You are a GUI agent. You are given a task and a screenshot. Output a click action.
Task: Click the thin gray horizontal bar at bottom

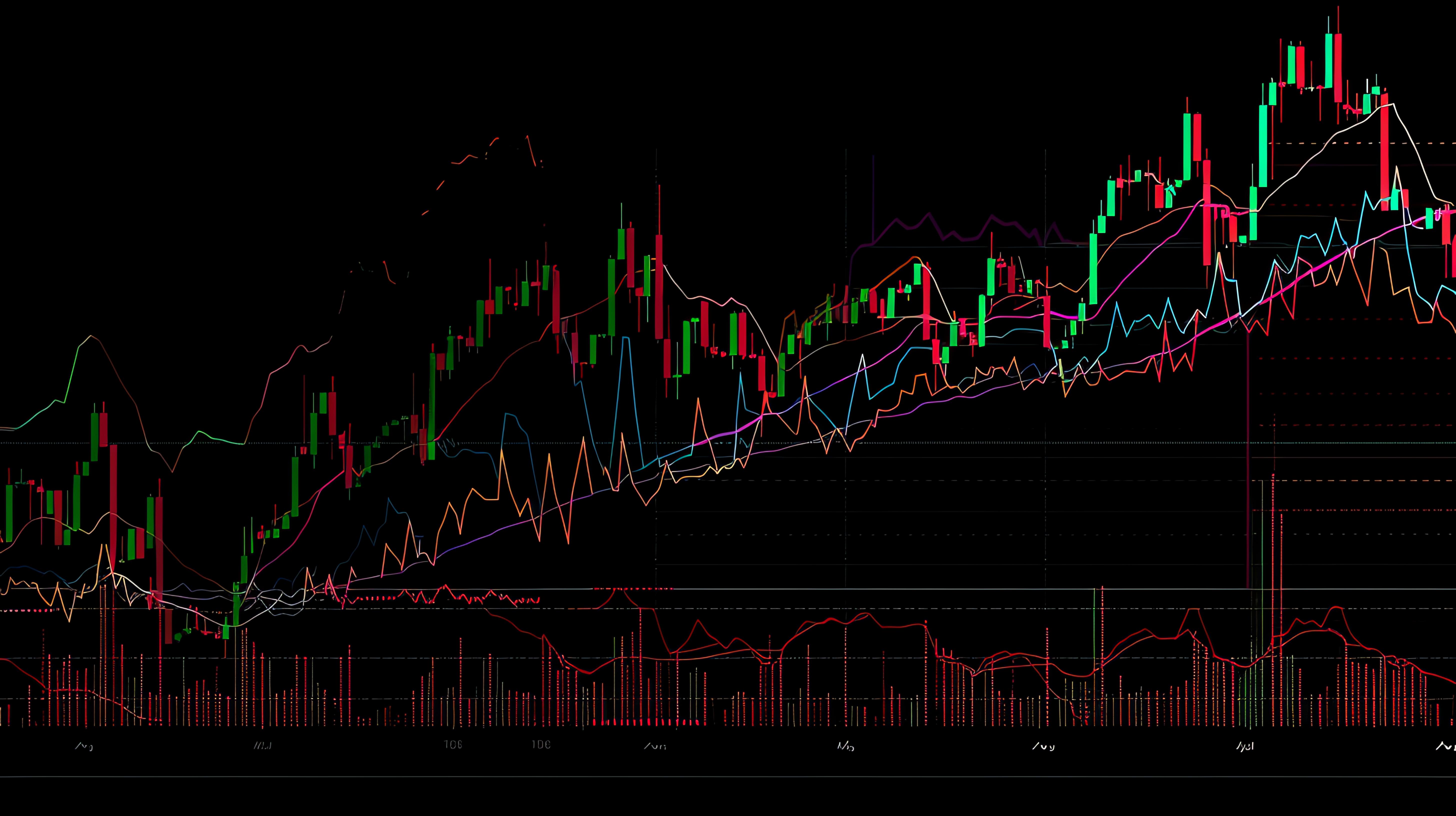click(x=728, y=776)
